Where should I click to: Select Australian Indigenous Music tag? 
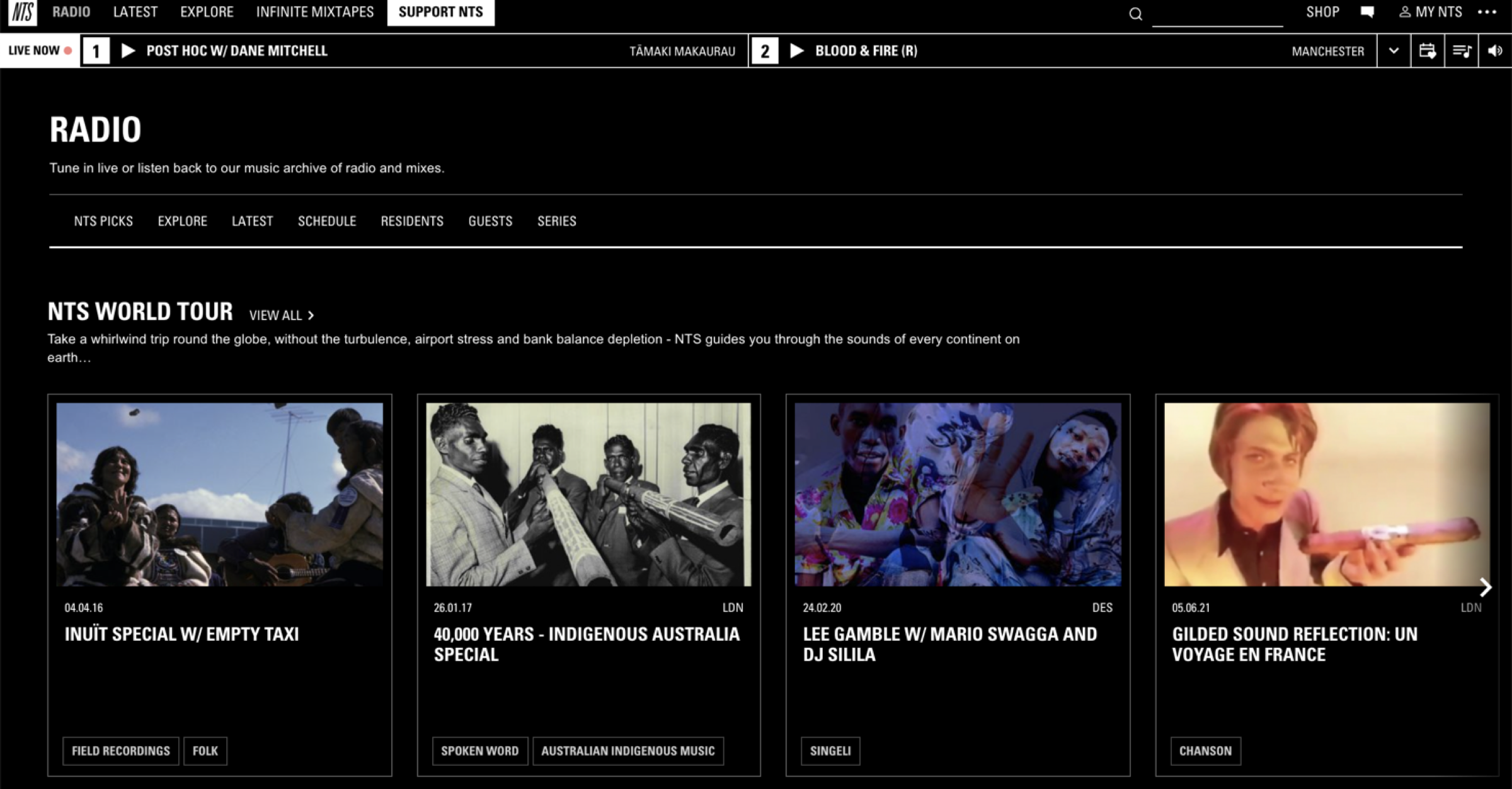click(x=628, y=751)
